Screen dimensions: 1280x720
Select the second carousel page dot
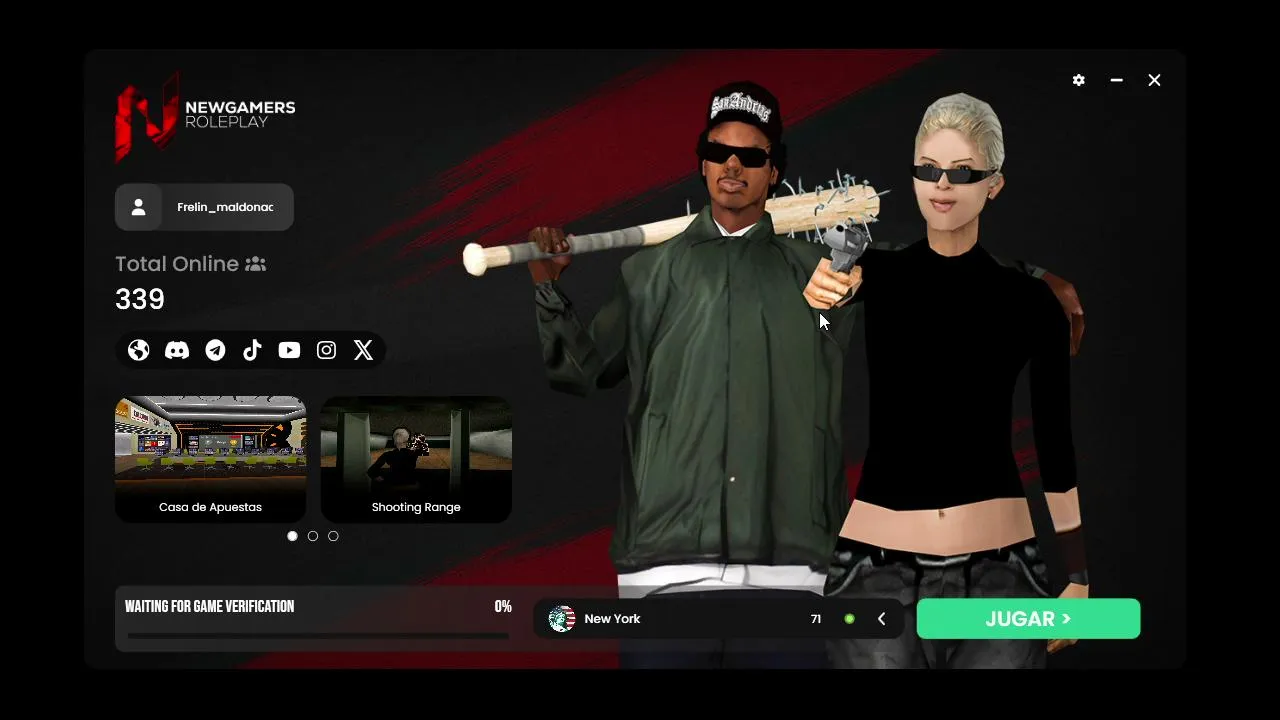(x=313, y=536)
